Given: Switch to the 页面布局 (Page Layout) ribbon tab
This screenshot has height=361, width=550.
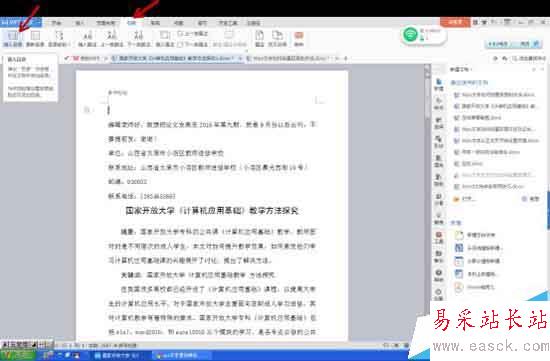Looking at the screenshot, I should tap(106, 23).
